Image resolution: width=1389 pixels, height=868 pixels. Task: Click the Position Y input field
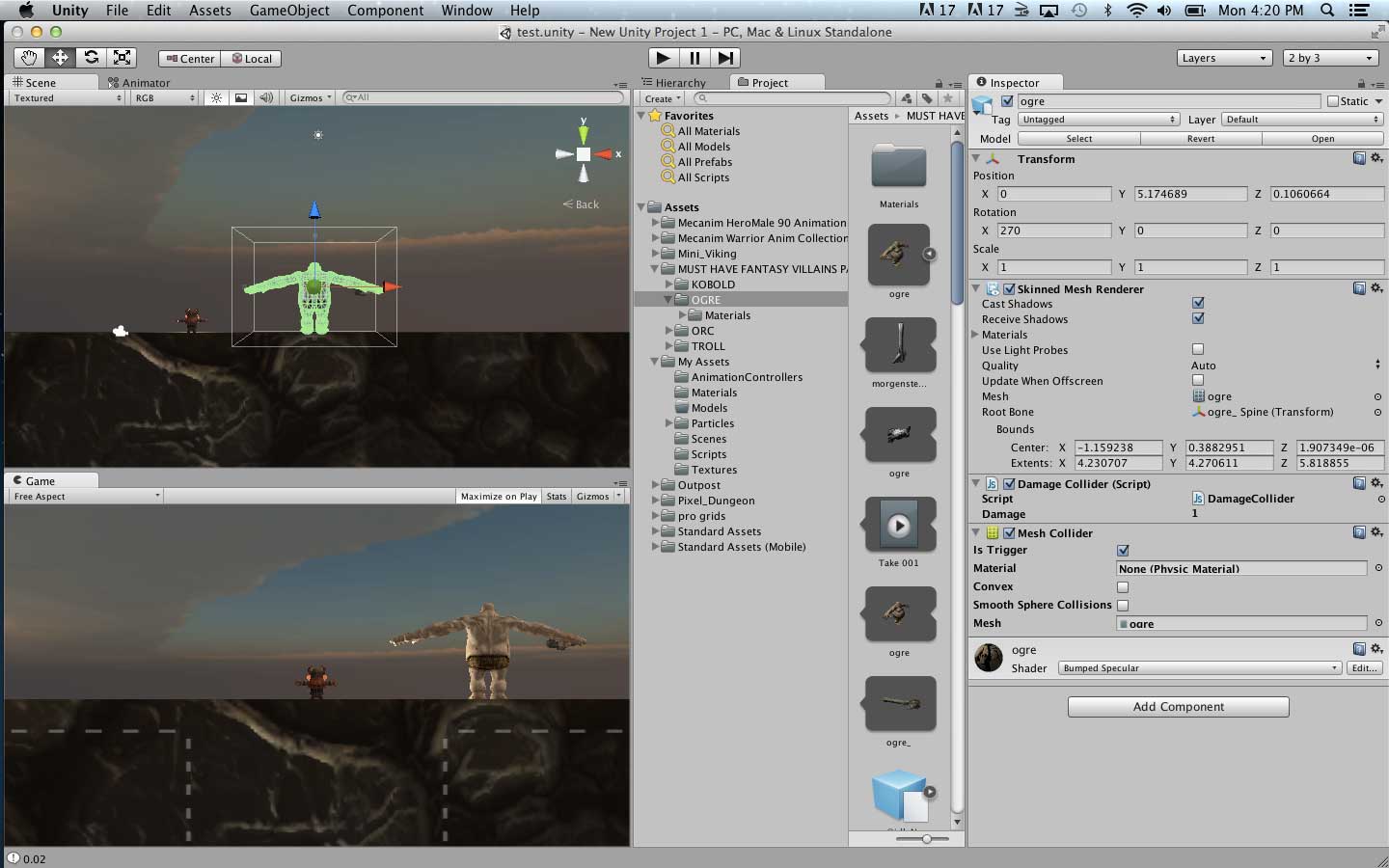pos(1190,194)
